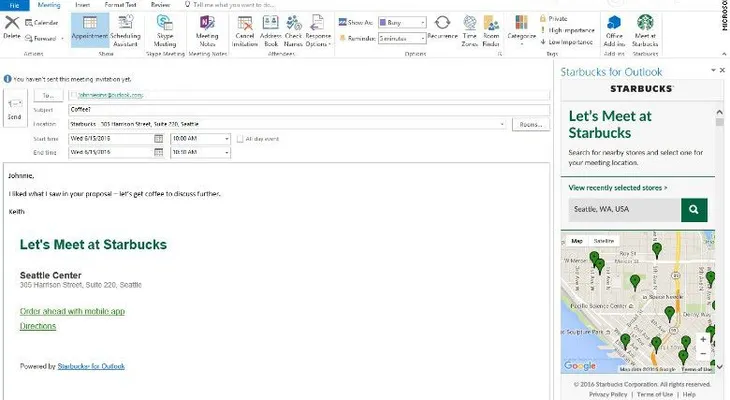Viewport: 730px width, 400px height.
Task: Open the end time 10:30 AM dropdown
Action: (x=227, y=152)
